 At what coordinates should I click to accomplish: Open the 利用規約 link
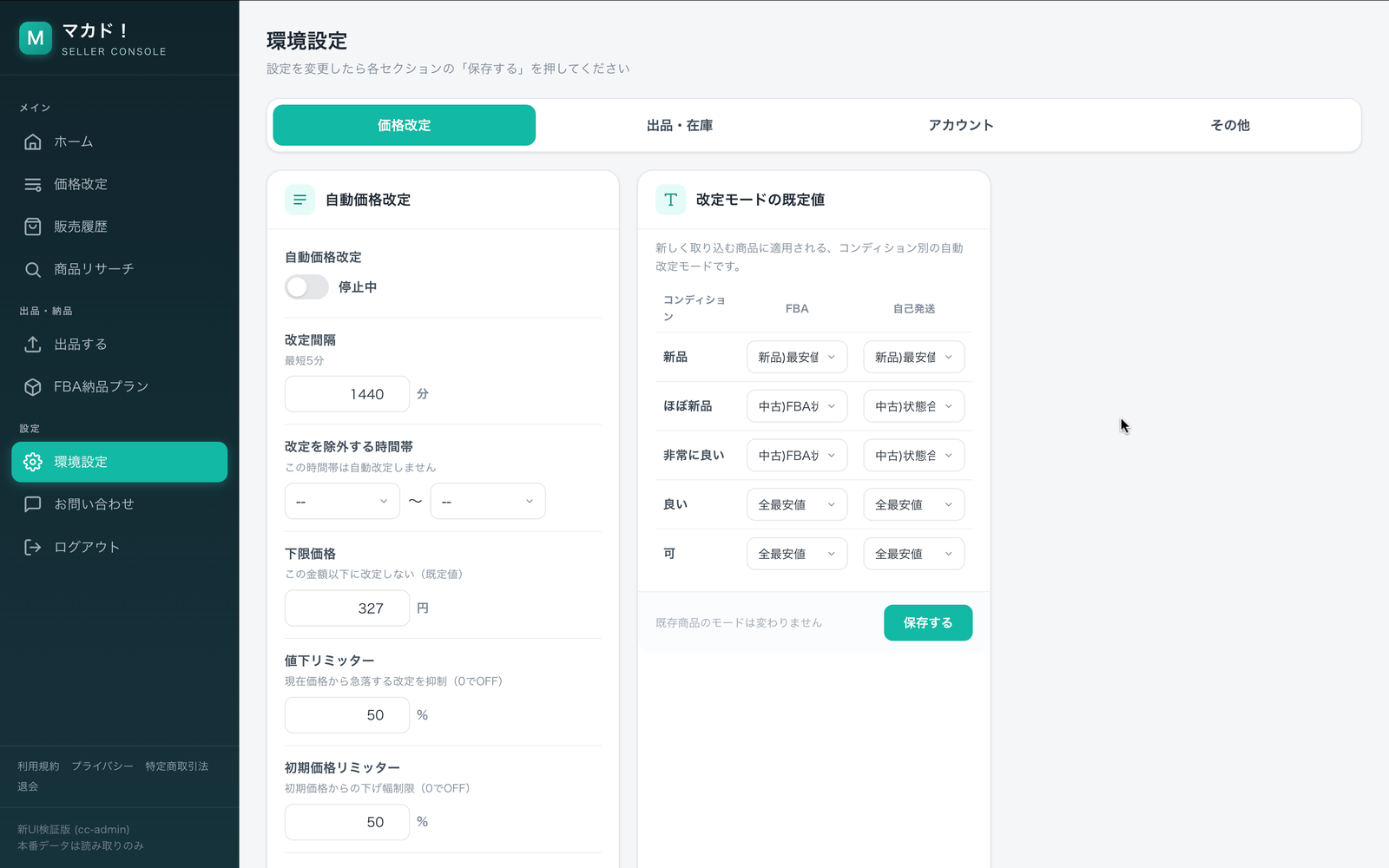click(x=38, y=766)
